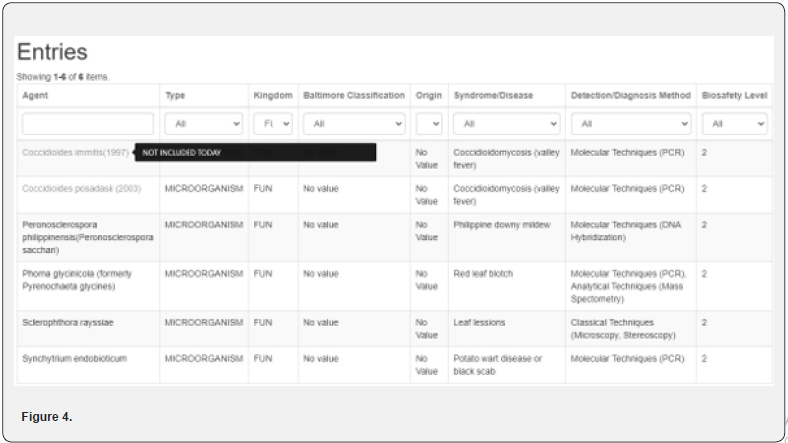The height and width of the screenshot is (443, 788).
Task: Open the Type filter dropdown
Action: [x=203, y=124]
